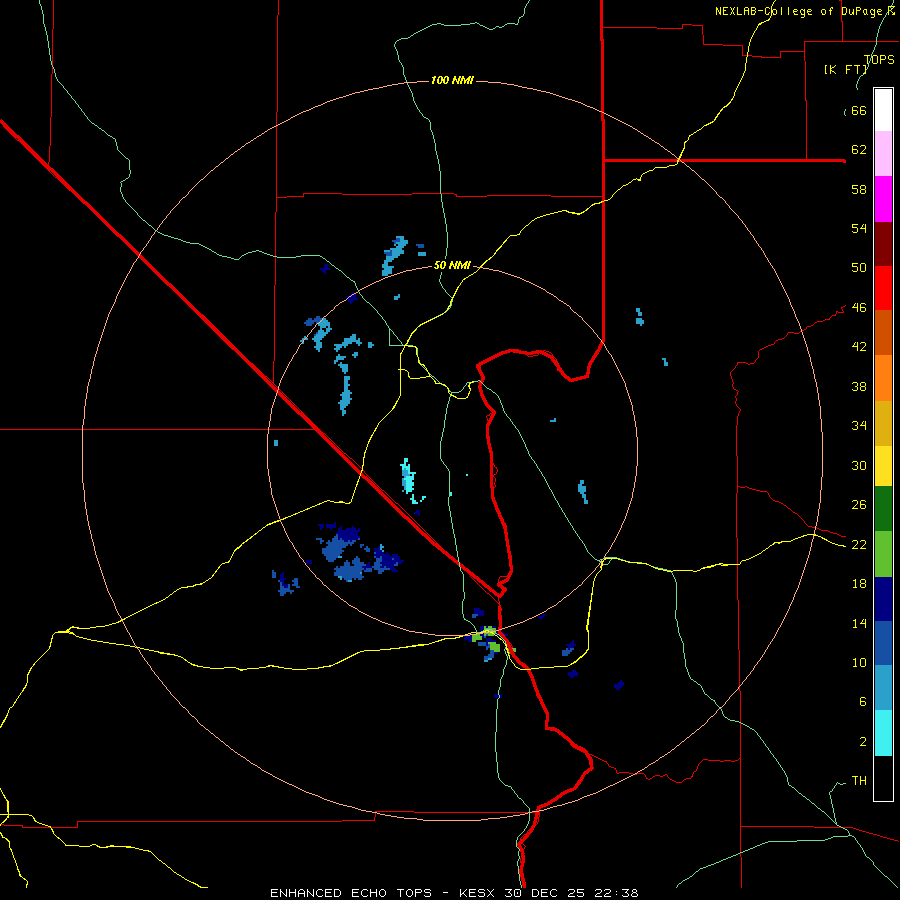900x900 pixels.
Task: Click the ENHANCED ECHO TOPS caption
Action: coord(351,893)
